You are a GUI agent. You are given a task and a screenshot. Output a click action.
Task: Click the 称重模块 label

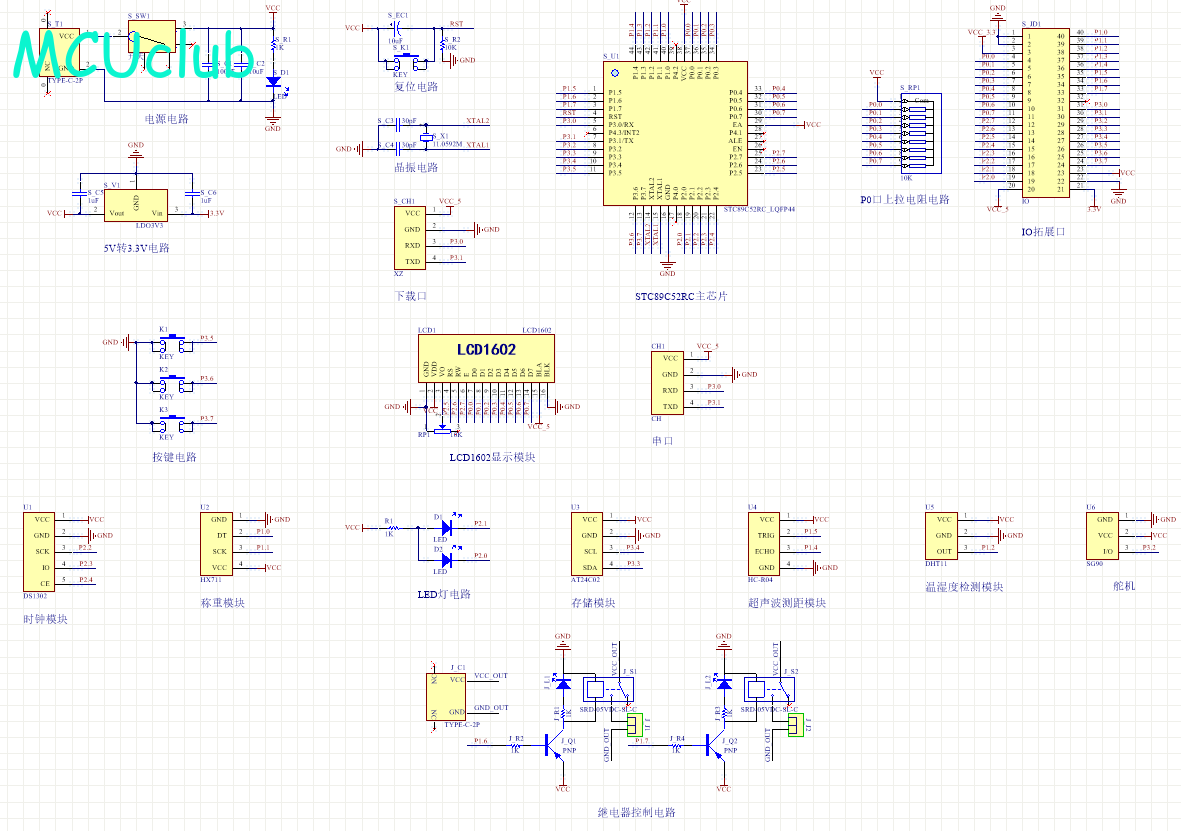coord(223,603)
